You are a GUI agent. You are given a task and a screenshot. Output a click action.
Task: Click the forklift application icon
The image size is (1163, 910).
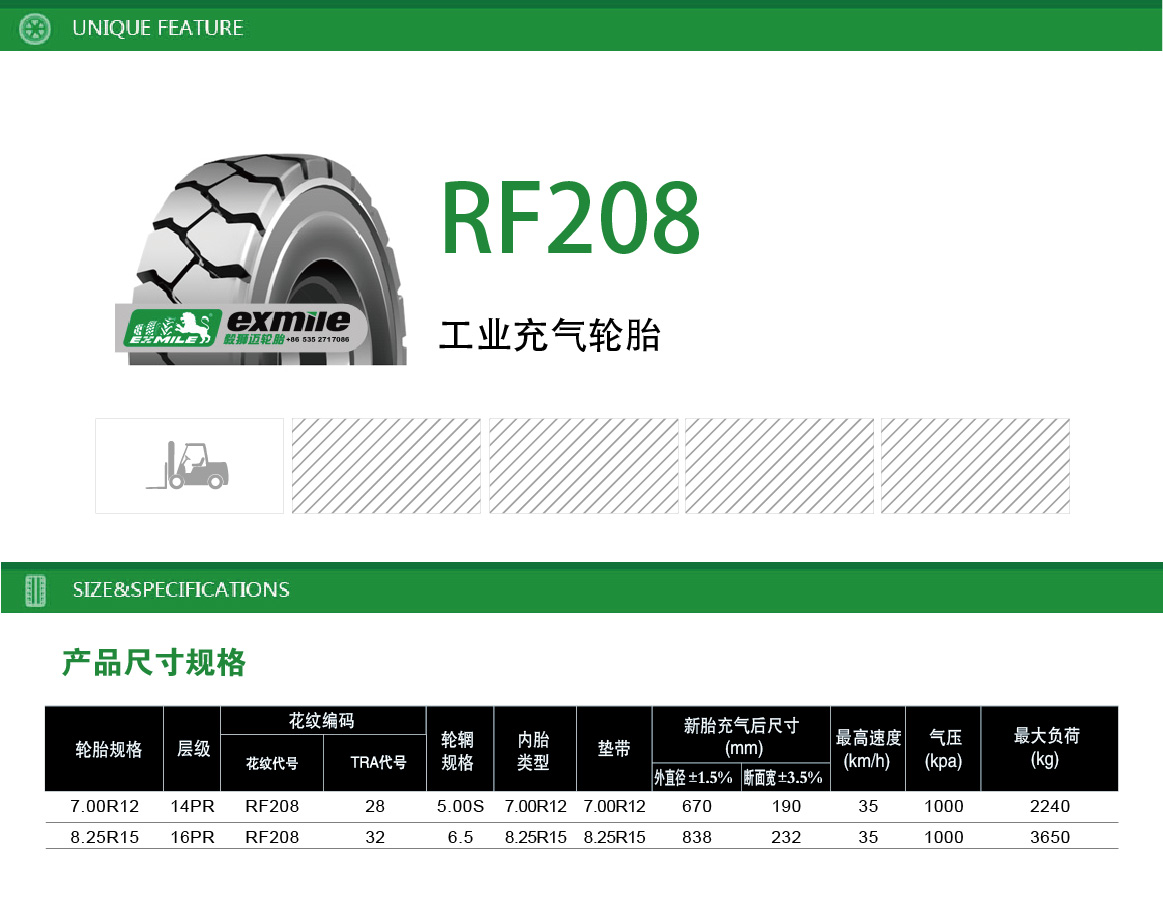[x=189, y=466]
